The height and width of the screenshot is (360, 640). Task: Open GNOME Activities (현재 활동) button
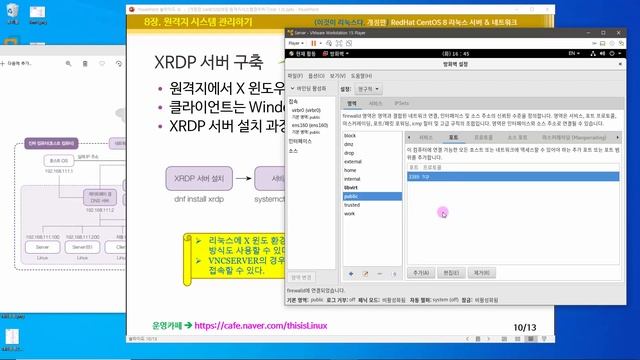(x=302, y=53)
